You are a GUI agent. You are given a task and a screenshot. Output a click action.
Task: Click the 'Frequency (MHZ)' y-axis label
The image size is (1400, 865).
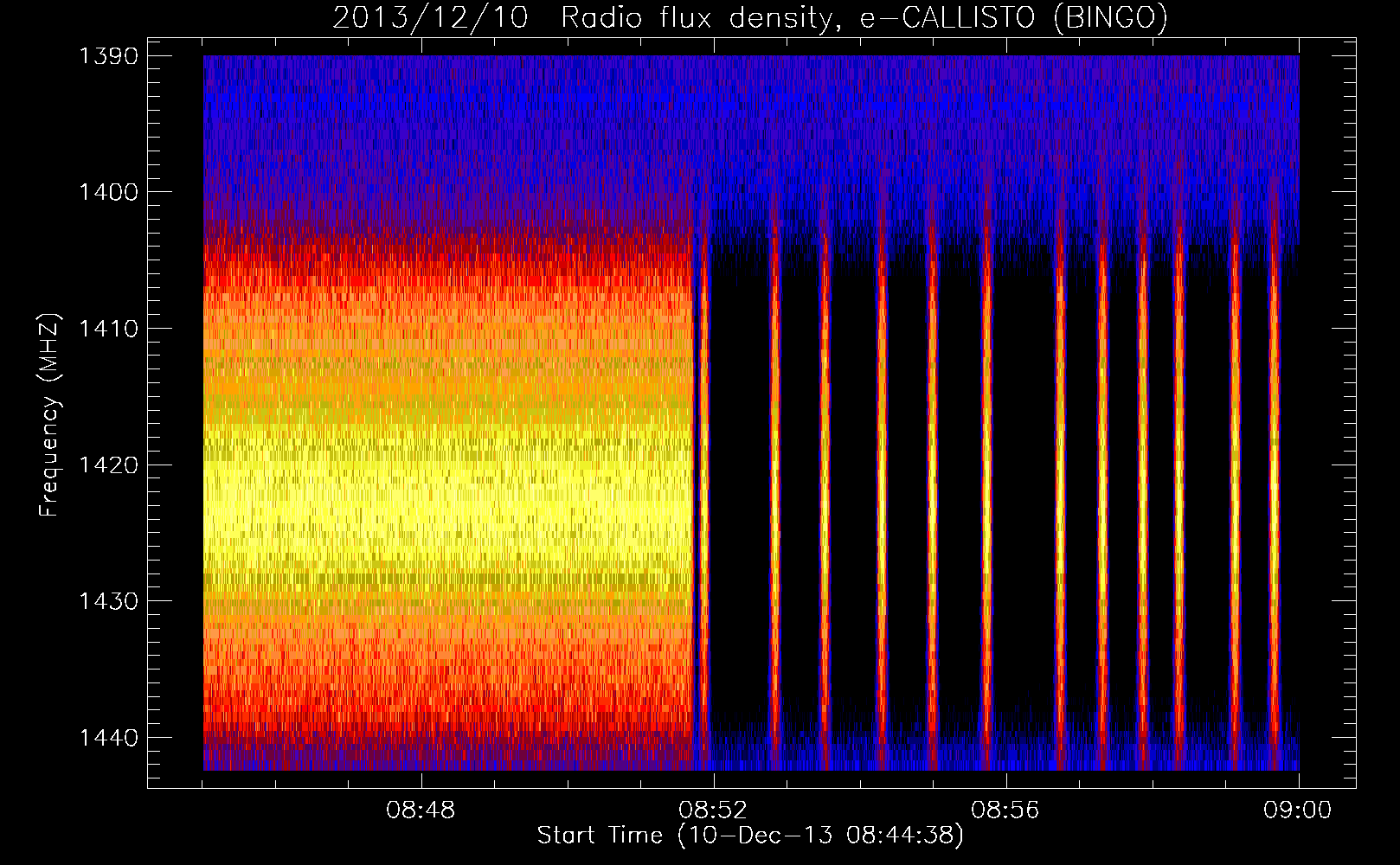click(x=49, y=415)
